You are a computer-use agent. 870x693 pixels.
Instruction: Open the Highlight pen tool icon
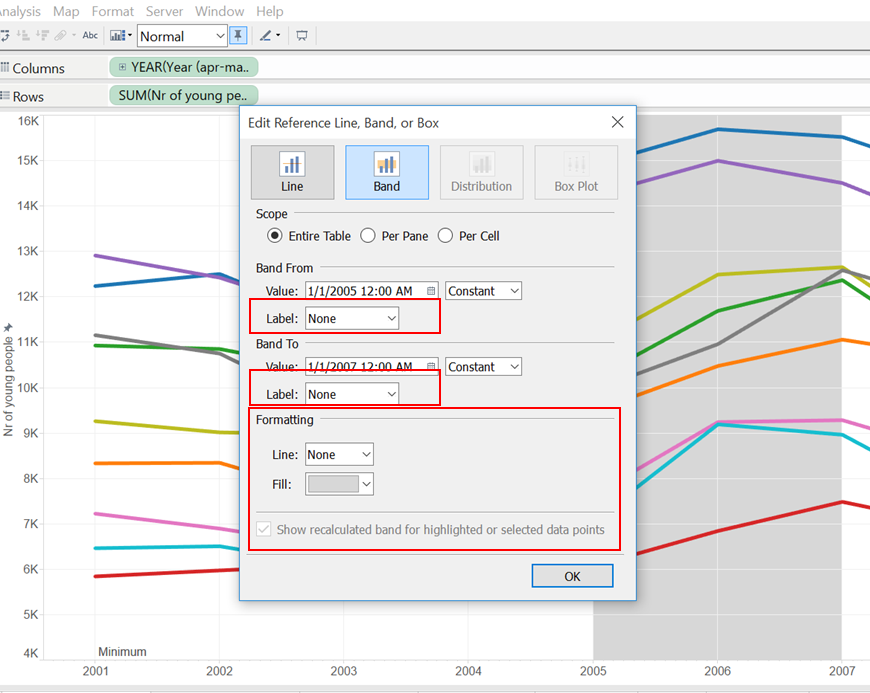(266, 36)
